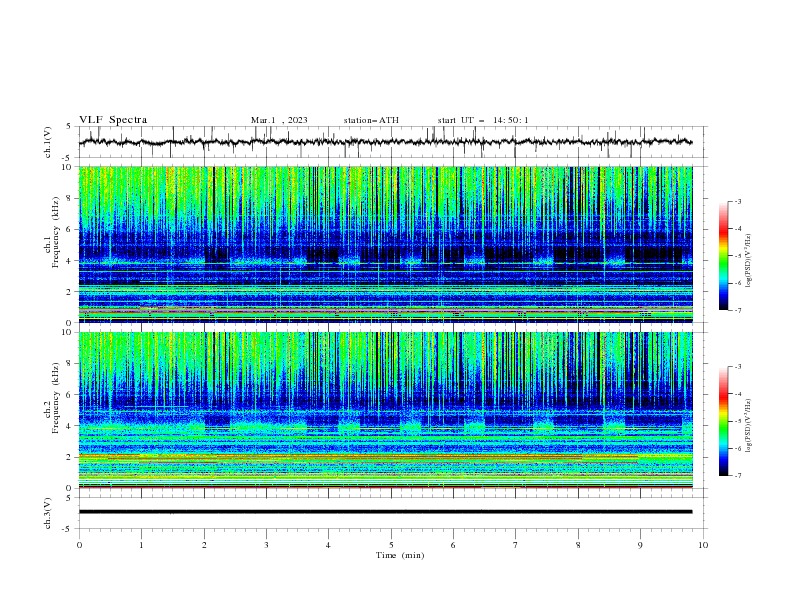The width and height of the screenshot is (792, 612).
Task: Click the "ch.1(V)" waveform axis label
Action: [48, 142]
